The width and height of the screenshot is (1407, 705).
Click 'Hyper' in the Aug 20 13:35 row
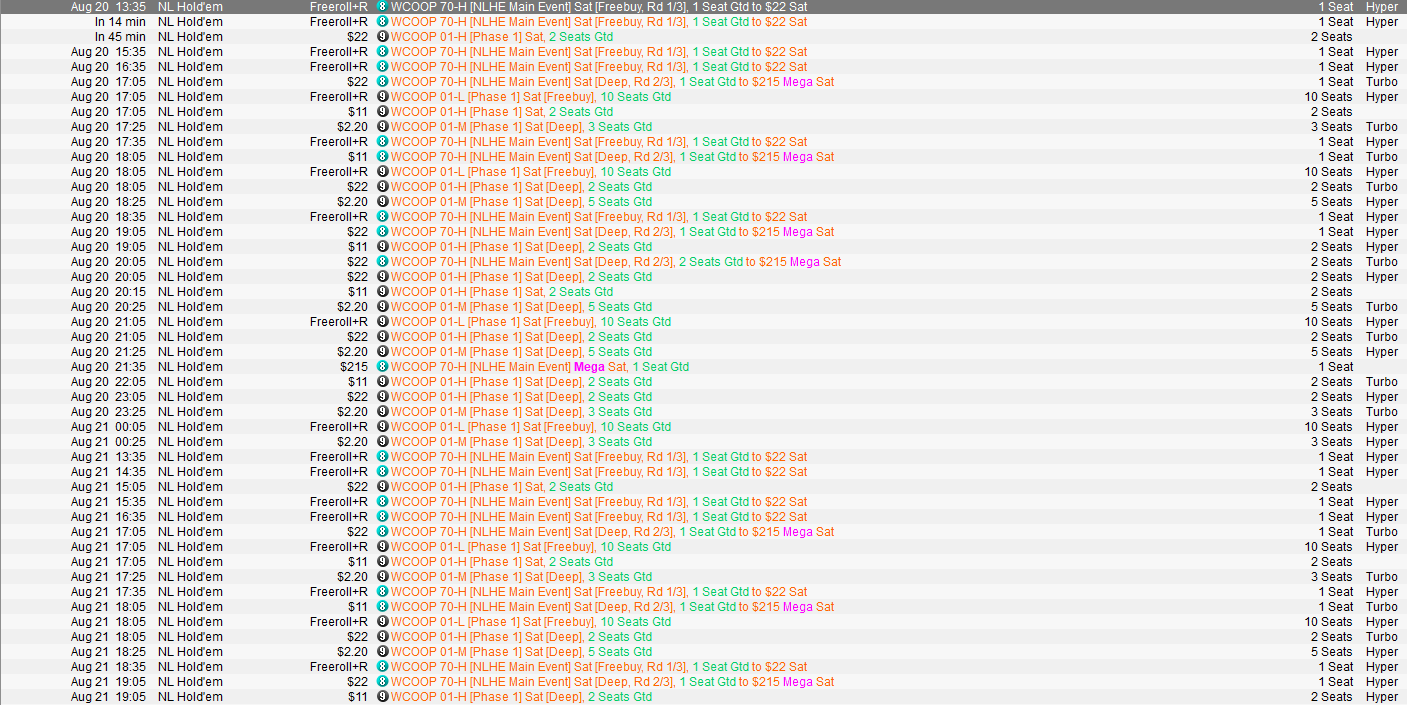1382,6
